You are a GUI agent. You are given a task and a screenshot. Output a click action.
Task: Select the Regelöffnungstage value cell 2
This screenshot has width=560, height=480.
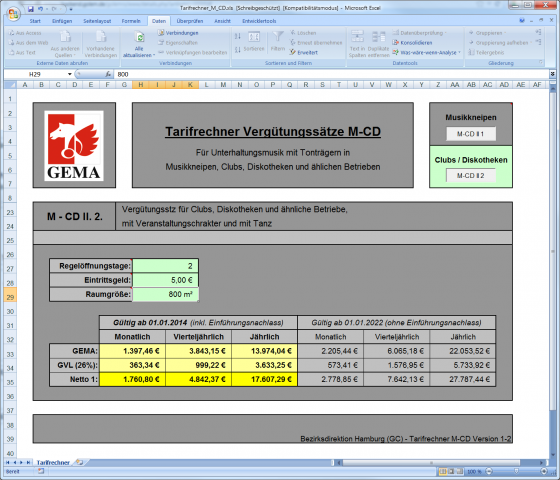165,266
